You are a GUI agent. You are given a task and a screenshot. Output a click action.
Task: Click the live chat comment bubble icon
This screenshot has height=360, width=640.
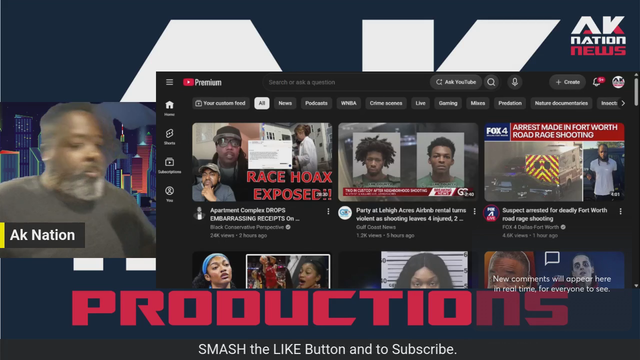(x=552, y=258)
